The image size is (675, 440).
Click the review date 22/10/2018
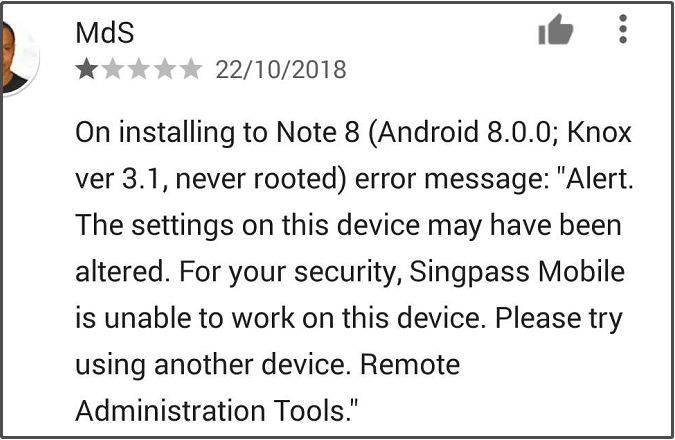281,69
